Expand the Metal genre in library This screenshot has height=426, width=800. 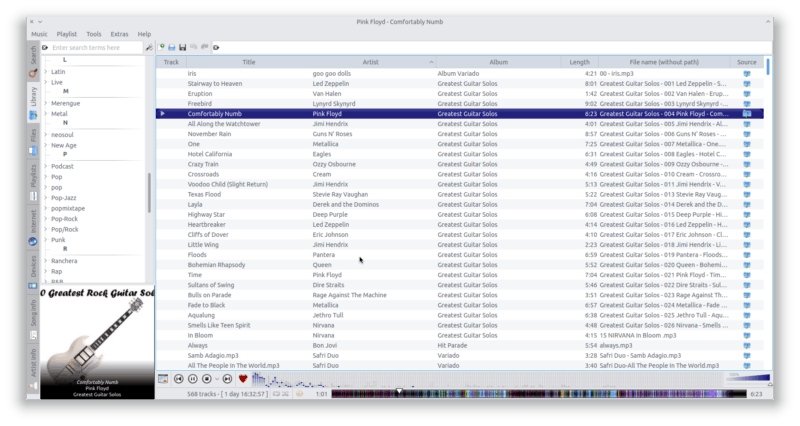click(46, 114)
